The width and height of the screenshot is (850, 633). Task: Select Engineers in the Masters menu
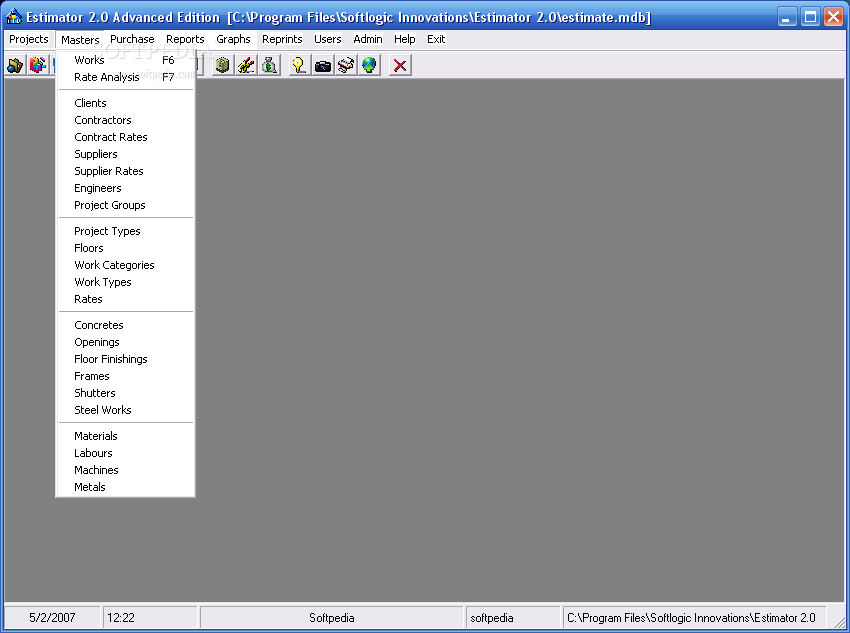[x=125, y=188]
